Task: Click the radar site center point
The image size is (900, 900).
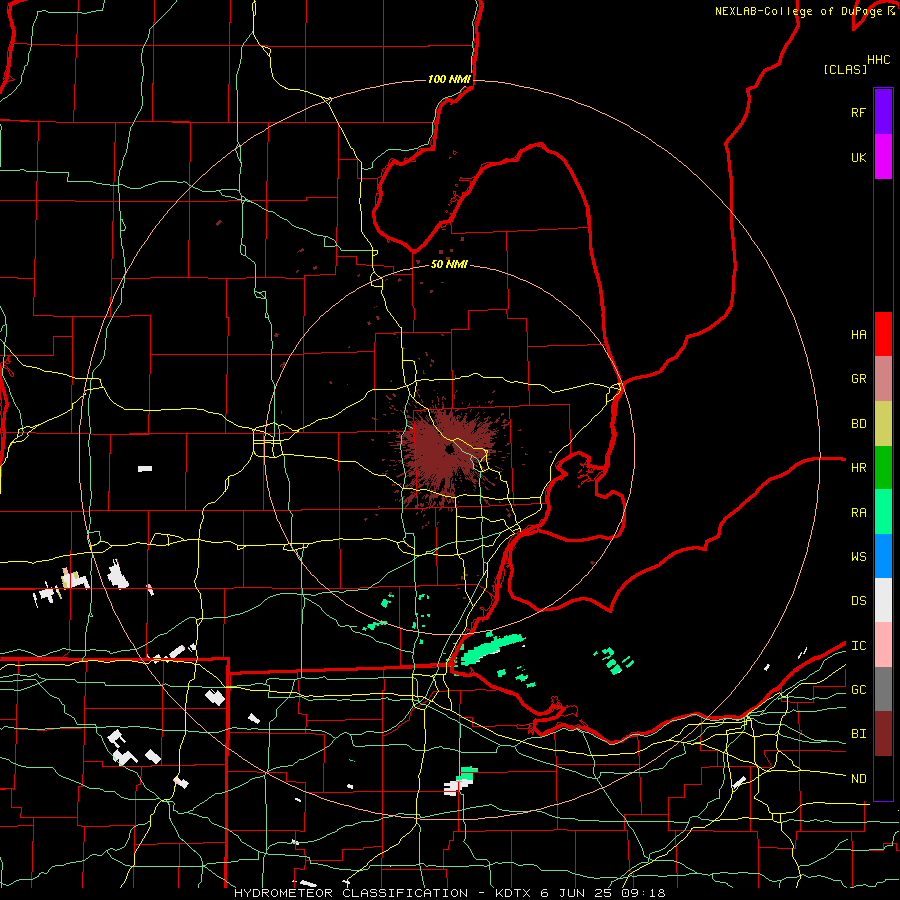Action: (x=449, y=449)
